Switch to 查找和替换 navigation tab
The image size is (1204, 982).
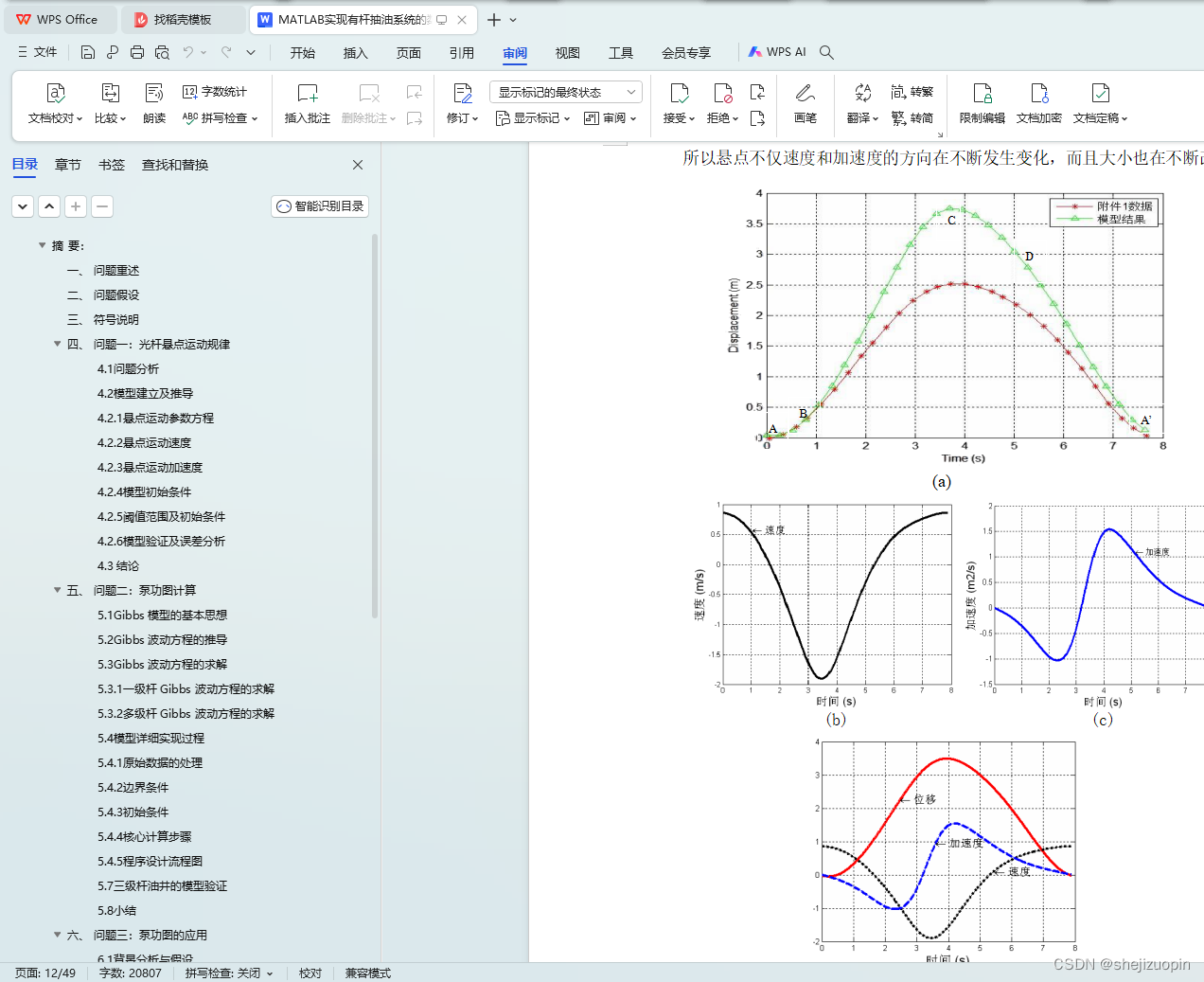click(x=175, y=165)
